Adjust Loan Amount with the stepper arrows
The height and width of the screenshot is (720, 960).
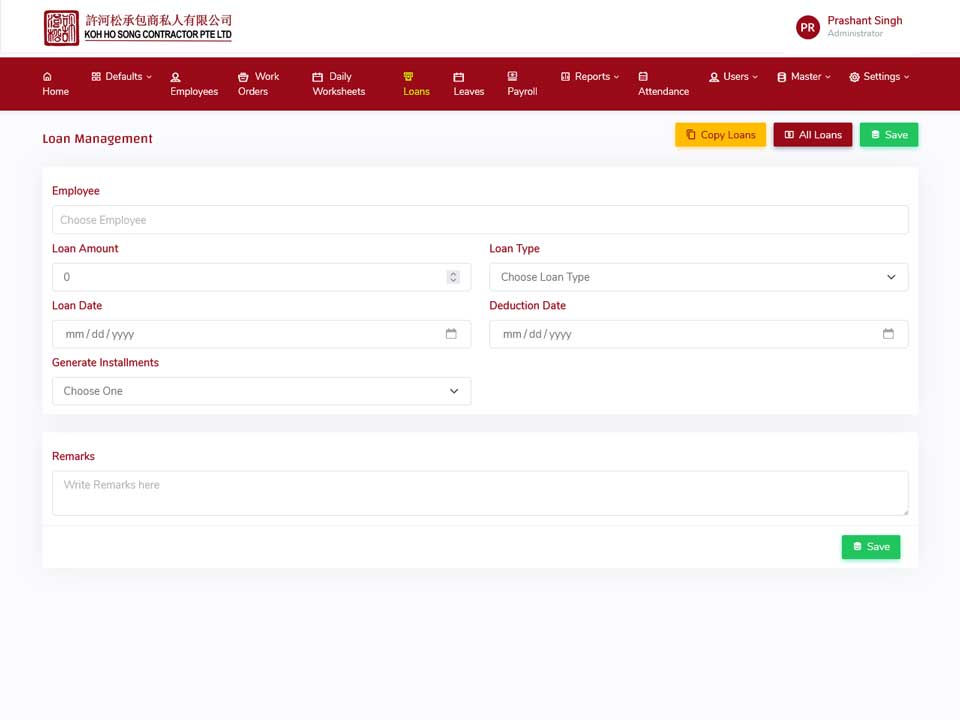point(453,277)
